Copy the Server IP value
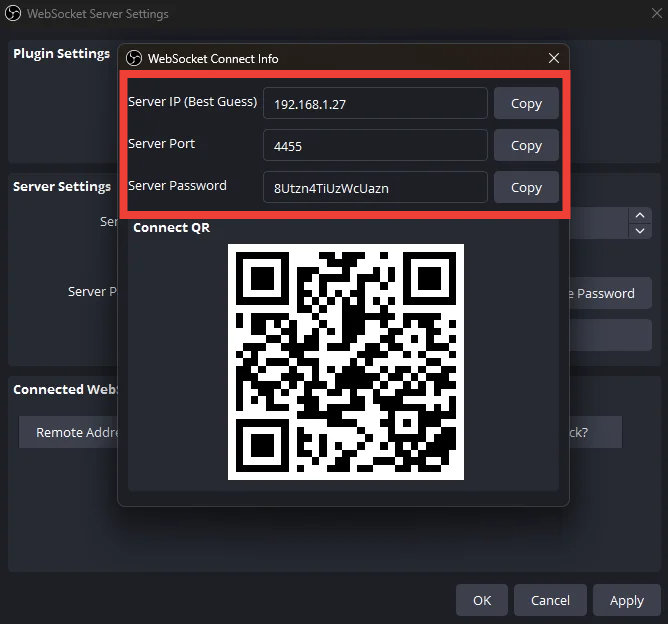 point(526,103)
